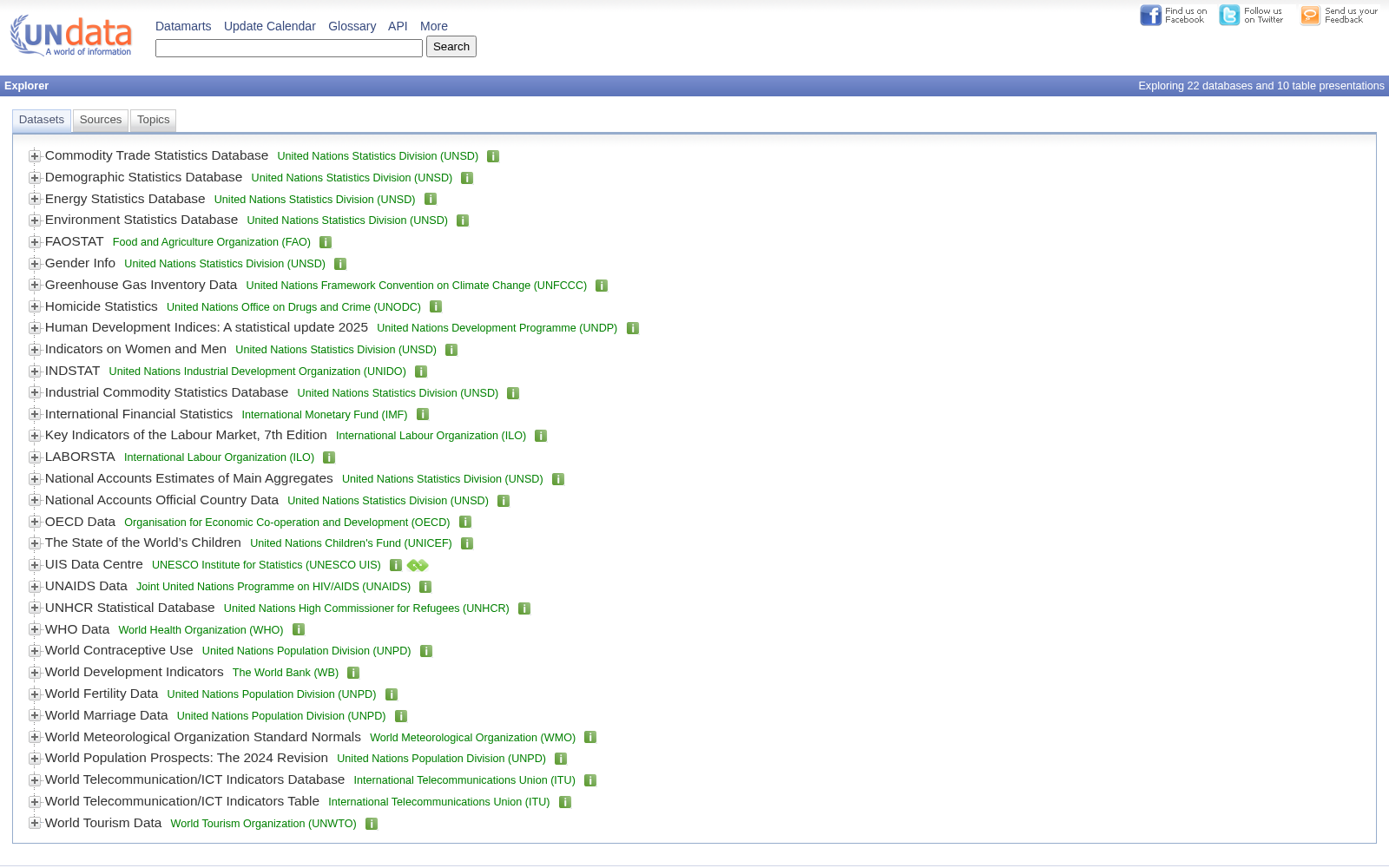1389x868 pixels.
Task: Open the Glossary page
Action: point(352,26)
